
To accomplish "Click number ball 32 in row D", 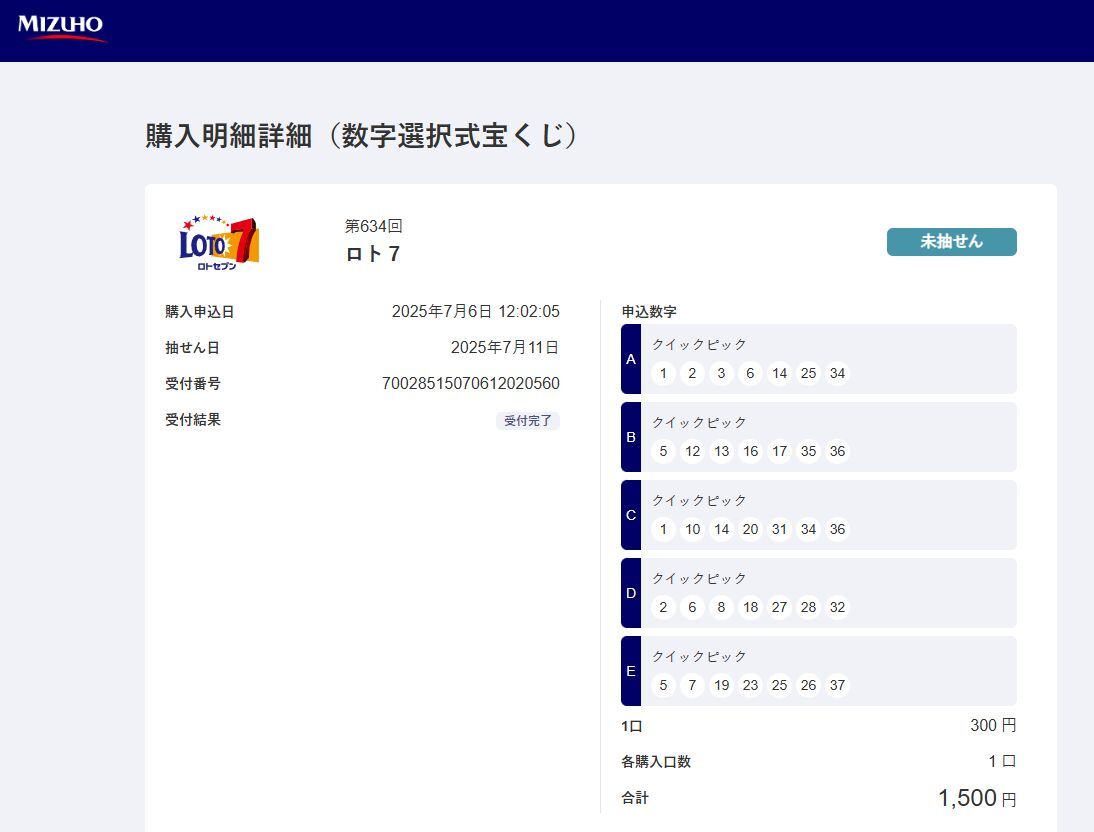I will pos(837,607).
